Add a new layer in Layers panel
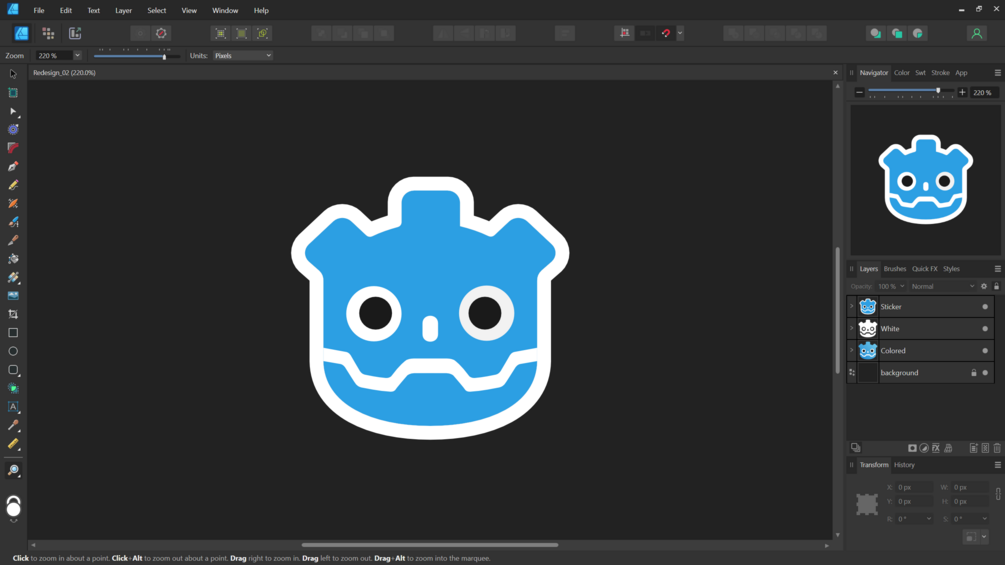The height and width of the screenshot is (565, 1005). point(973,448)
